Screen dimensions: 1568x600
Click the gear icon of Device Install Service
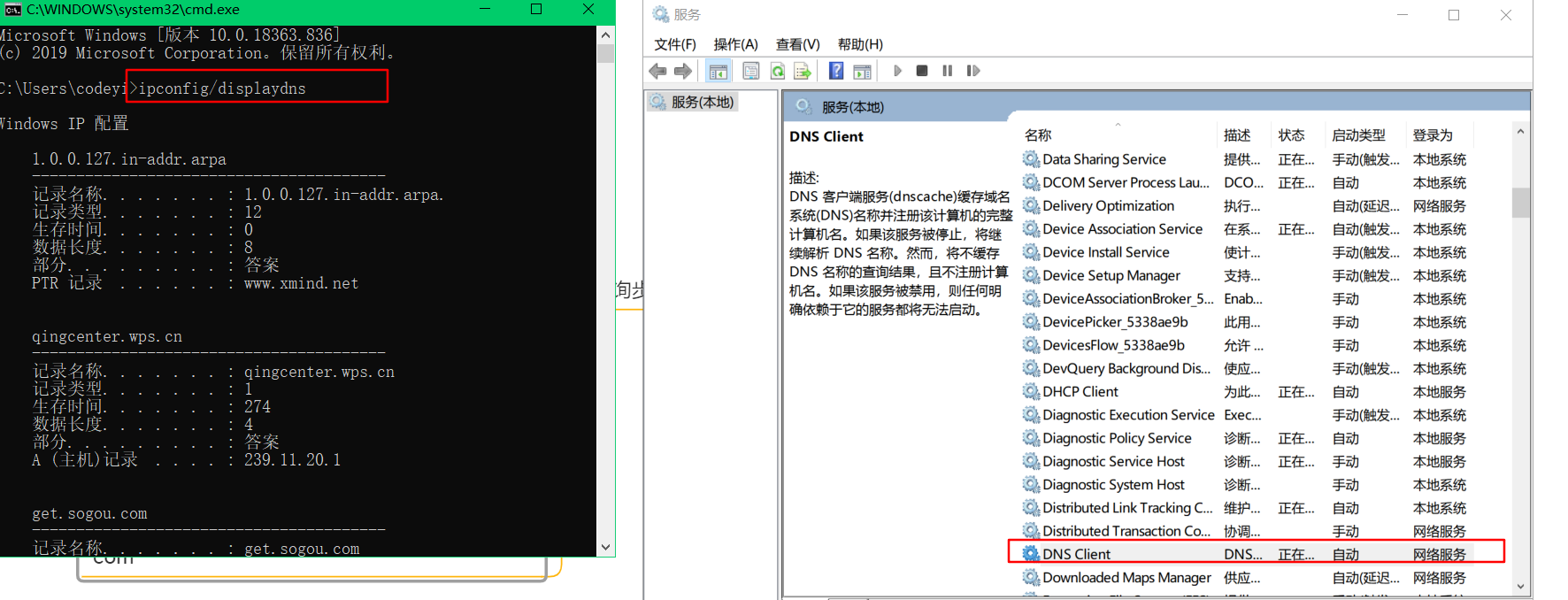point(1031,252)
